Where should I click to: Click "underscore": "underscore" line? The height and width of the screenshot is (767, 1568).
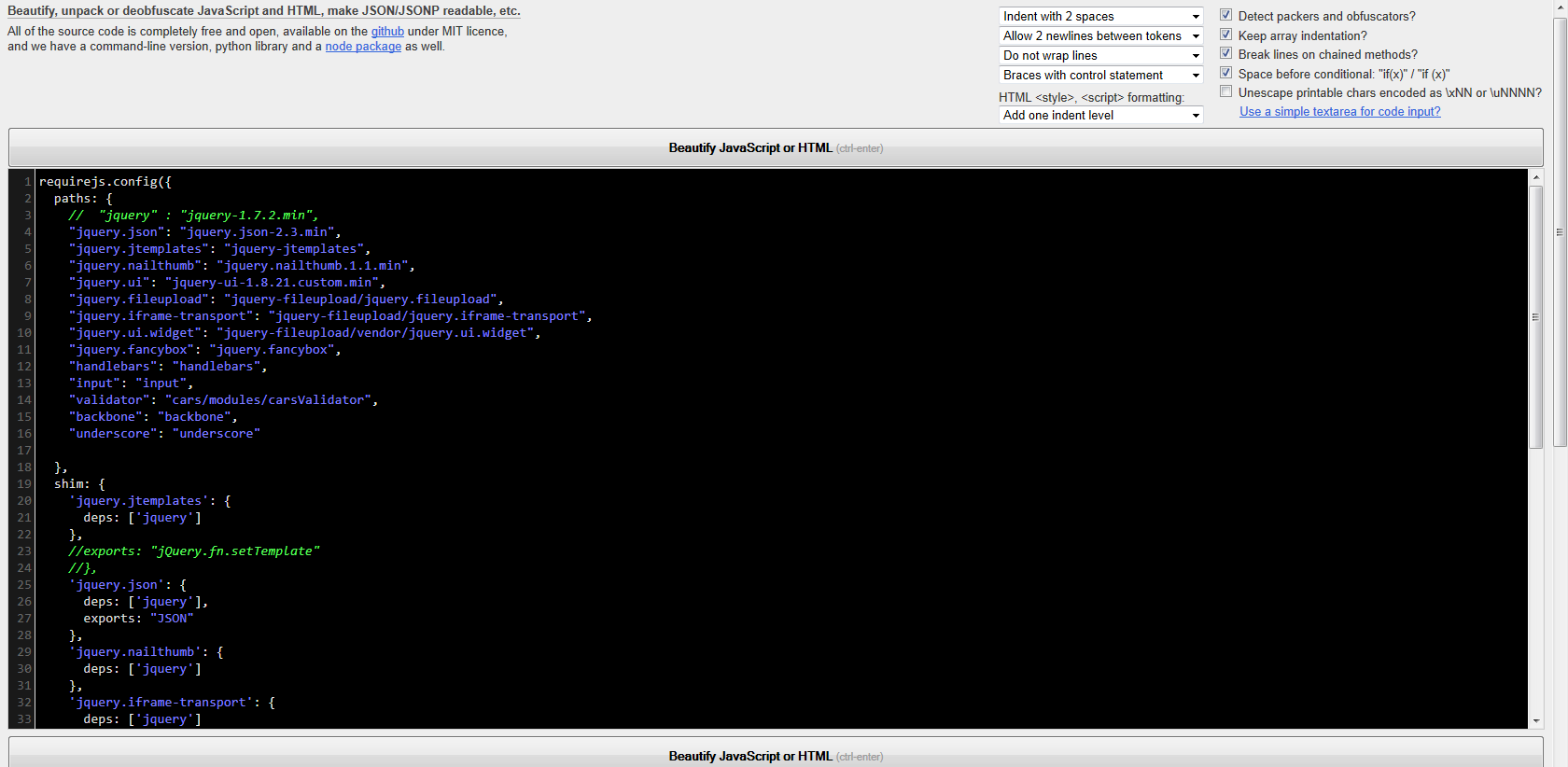pyautogui.click(x=164, y=433)
